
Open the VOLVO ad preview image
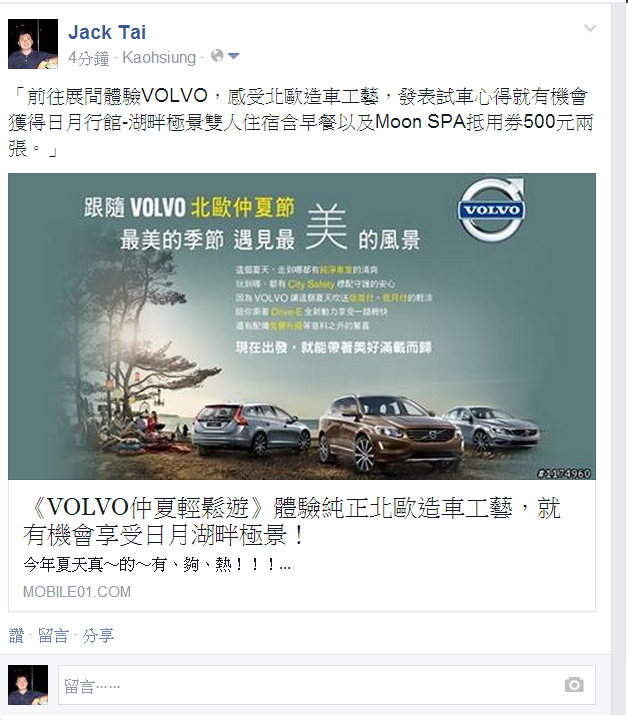pyautogui.click(x=302, y=326)
